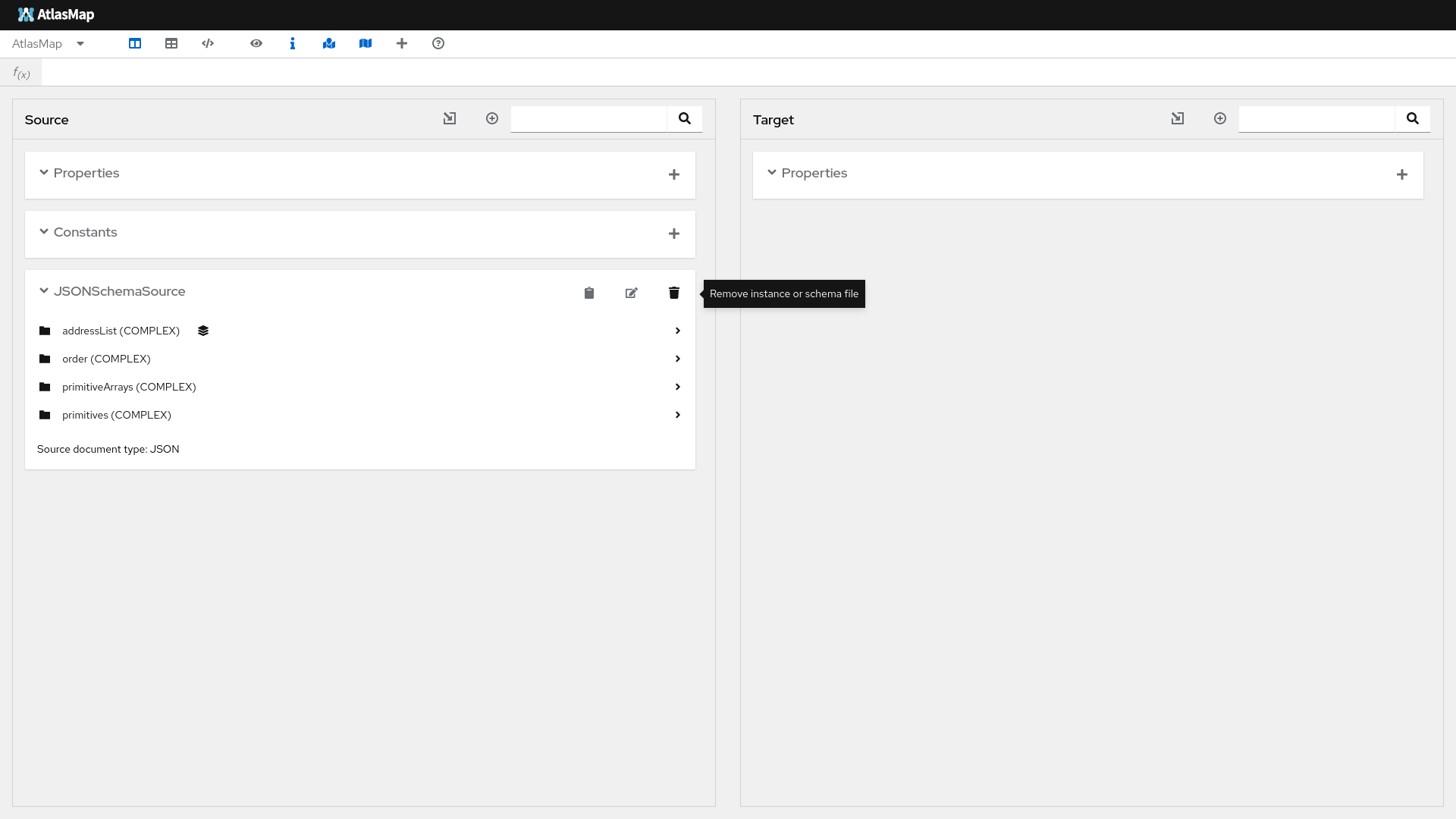The height and width of the screenshot is (819, 1456).
Task: Collapse the Constants section
Action: [x=43, y=232]
